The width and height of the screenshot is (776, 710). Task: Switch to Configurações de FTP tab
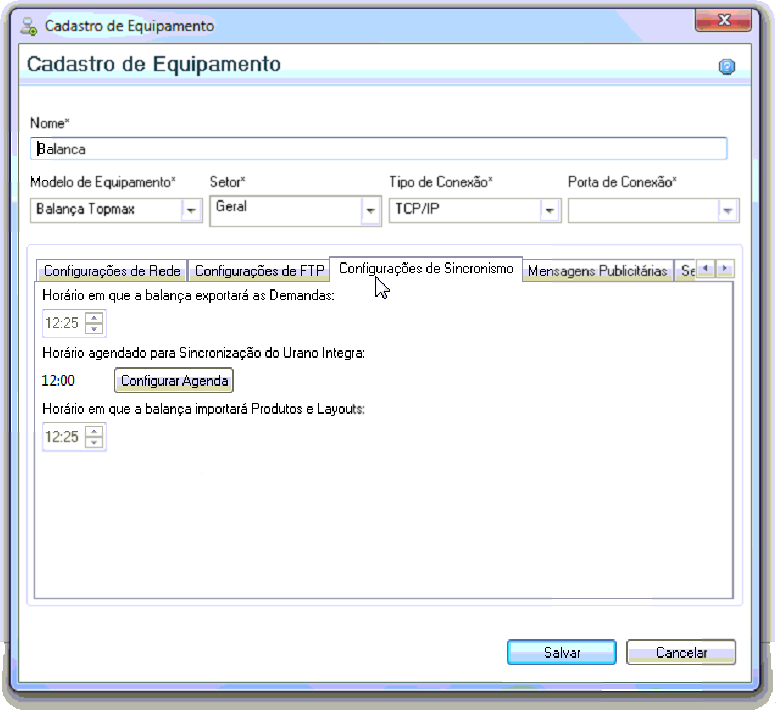point(259,271)
